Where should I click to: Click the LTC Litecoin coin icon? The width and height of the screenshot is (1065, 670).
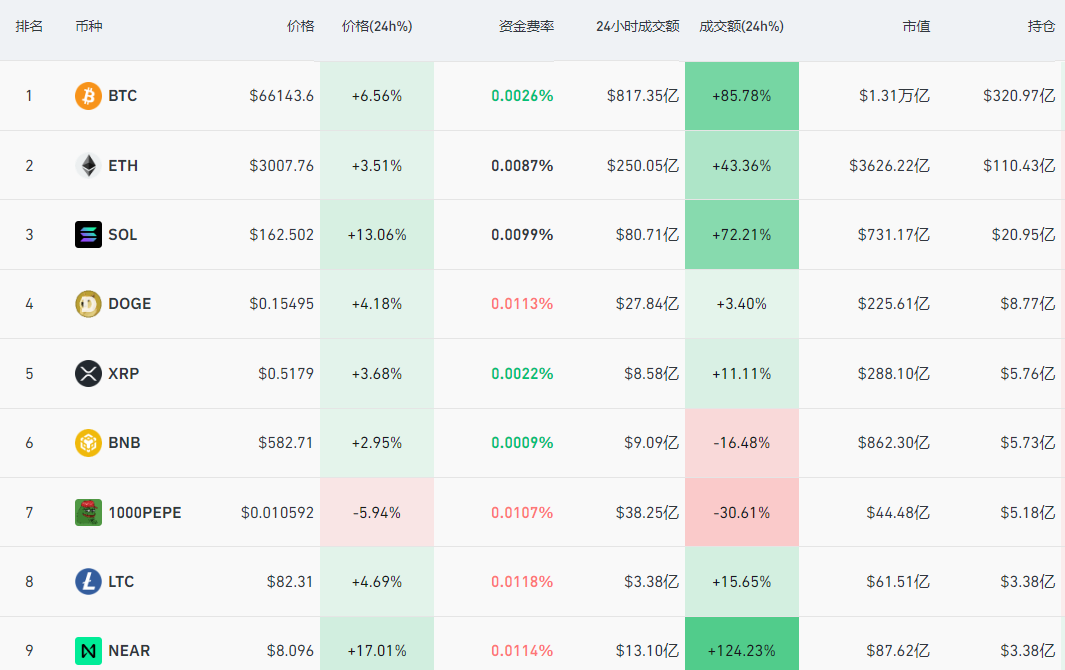pyautogui.click(x=88, y=582)
